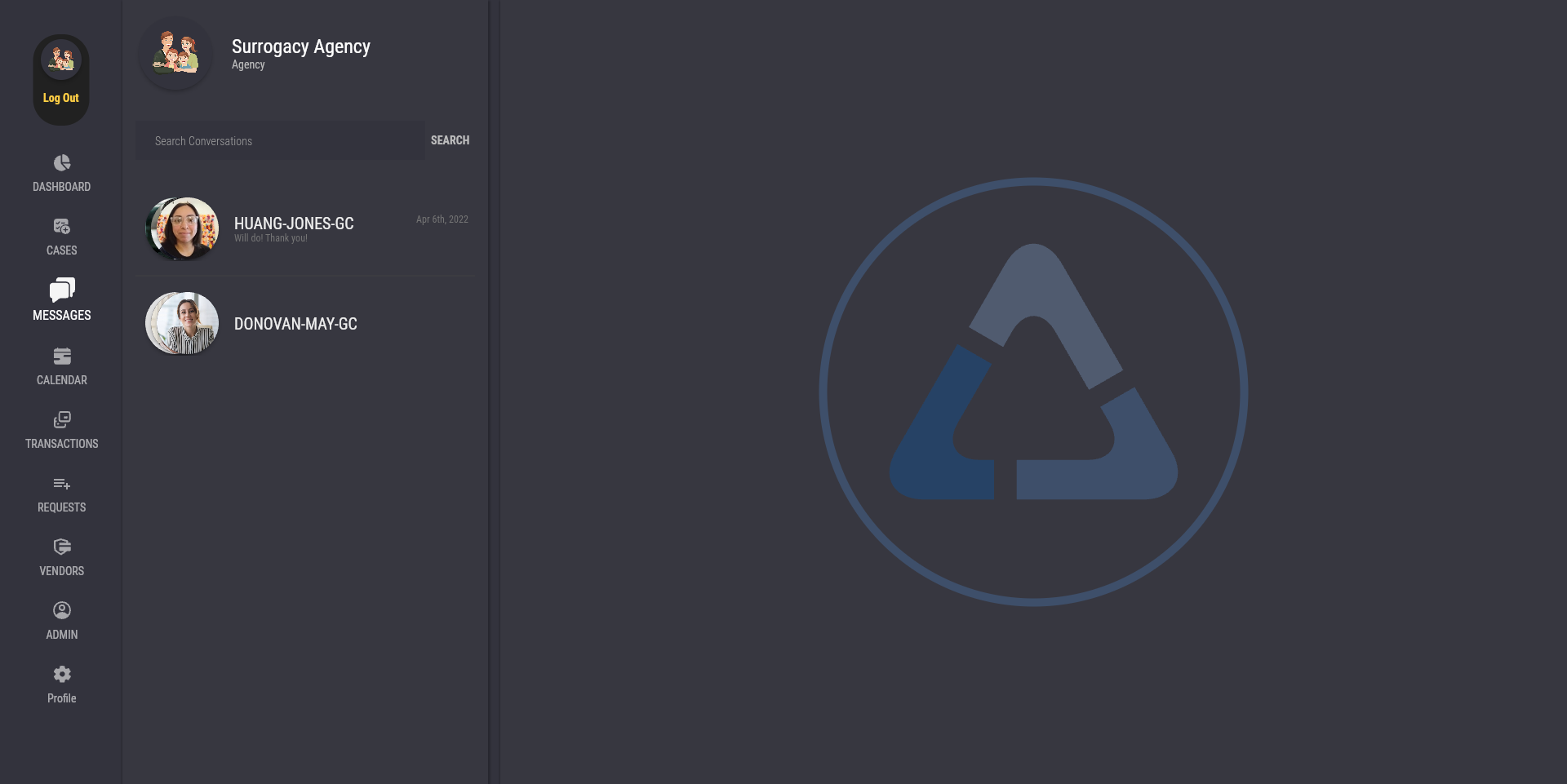The width and height of the screenshot is (1567, 784).
Task: Select the Messages chat bubble icon
Action: click(x=62, y=290)
